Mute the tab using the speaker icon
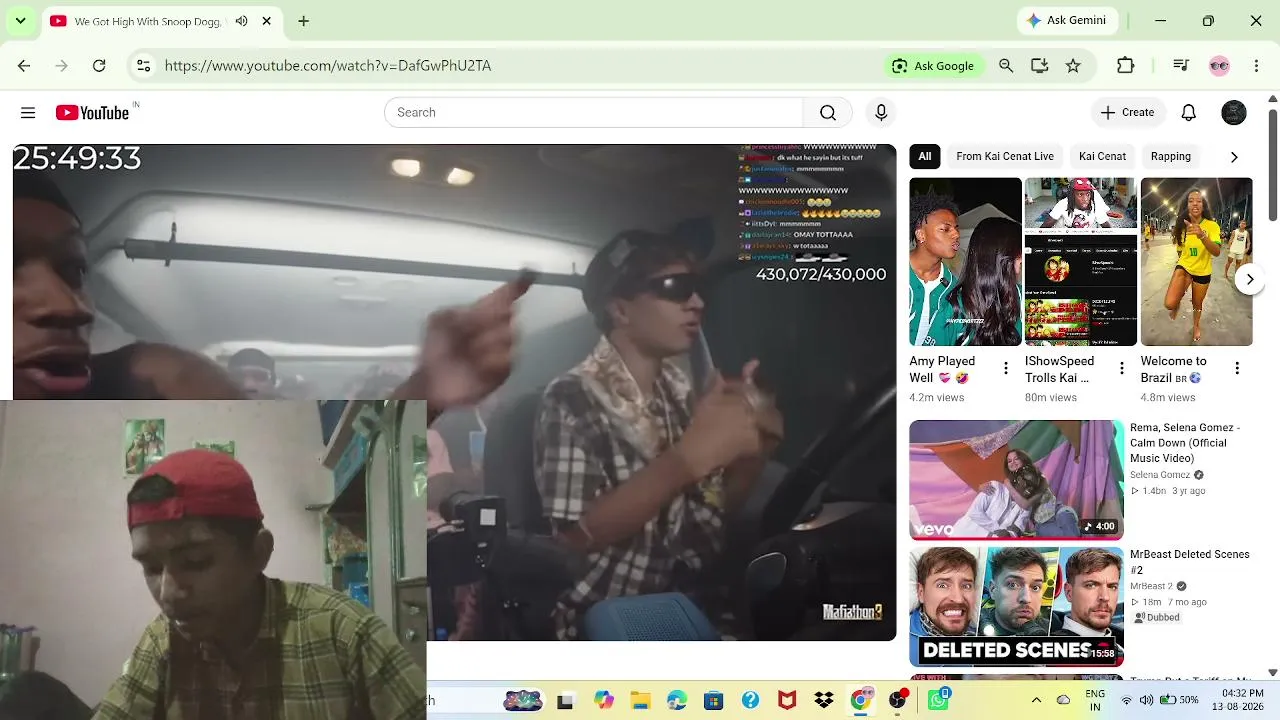The image size is (1280, 720). (241, 21)
